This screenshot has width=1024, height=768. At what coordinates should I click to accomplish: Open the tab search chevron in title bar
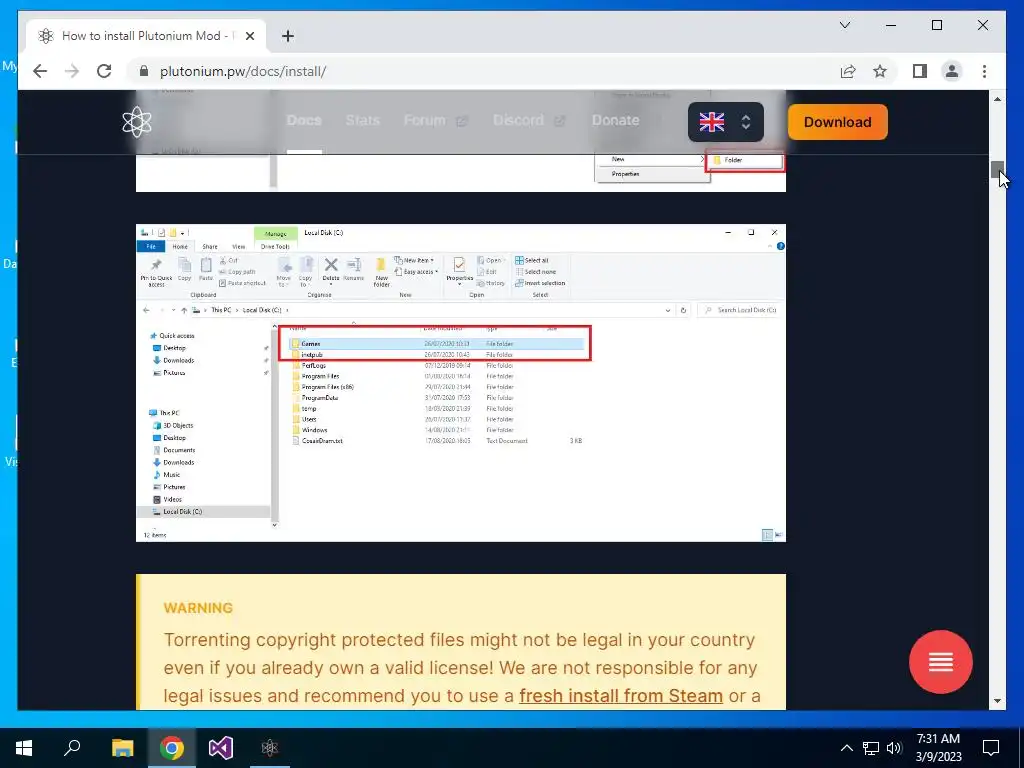tap(844, 25)
